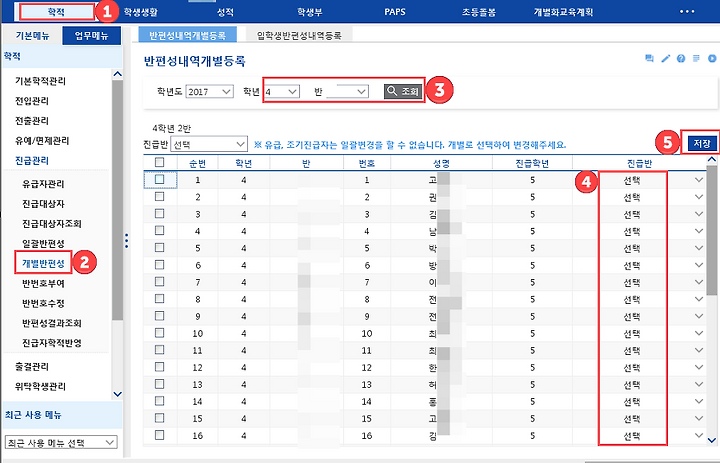Open the more menu (three dots) in top bar

(687, 12)
